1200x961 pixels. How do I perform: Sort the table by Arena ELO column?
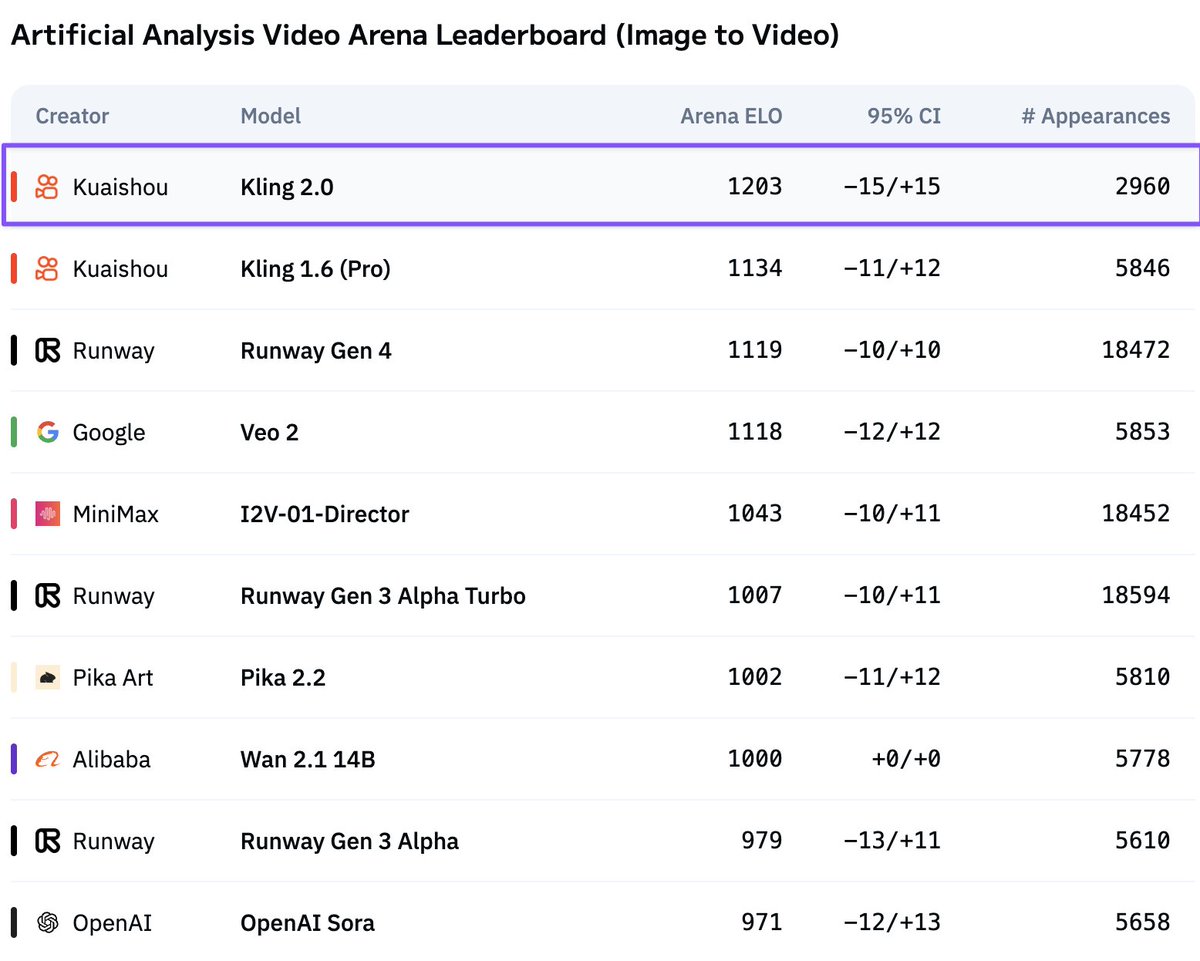coord(731,116)
